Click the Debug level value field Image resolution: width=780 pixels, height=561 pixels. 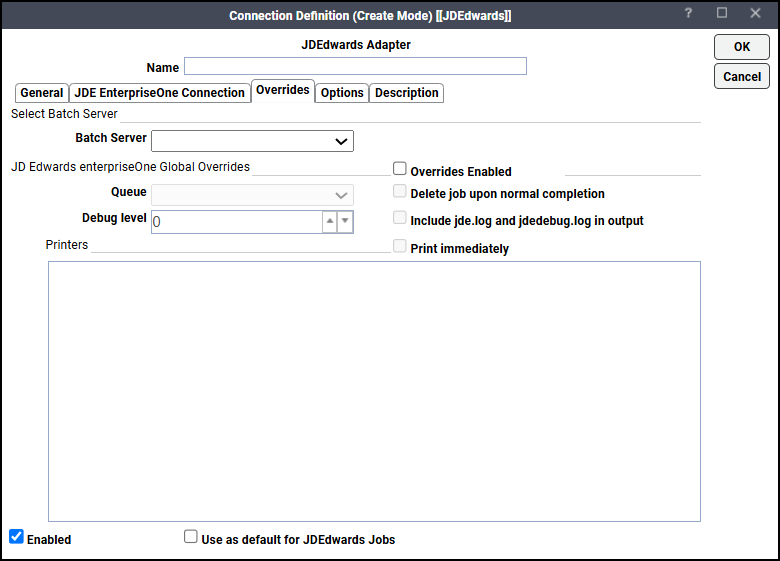[x=237, y=222]
